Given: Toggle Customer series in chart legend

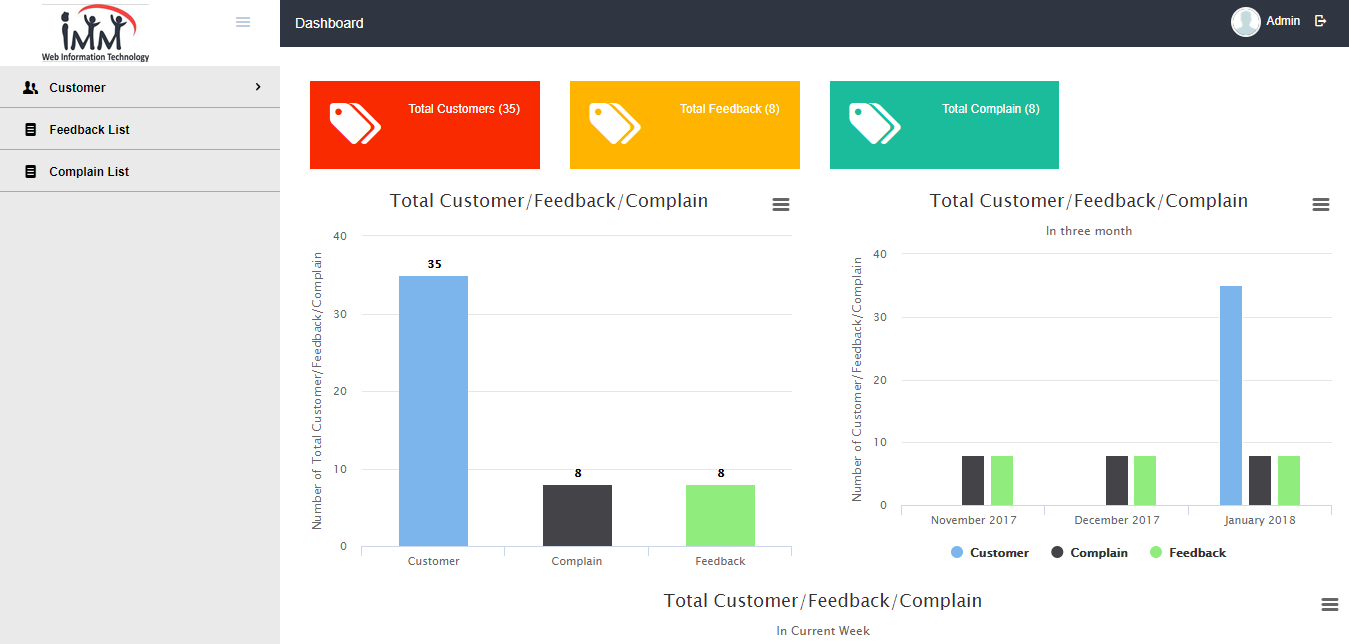Looking at the screenshot, I should pos(989,553).
